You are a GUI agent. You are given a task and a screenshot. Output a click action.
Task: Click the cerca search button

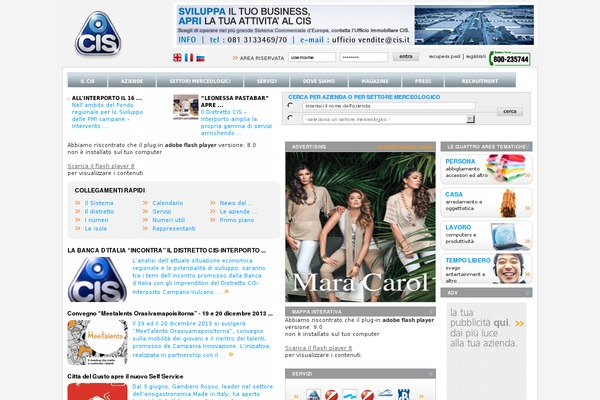pos(510,111)
